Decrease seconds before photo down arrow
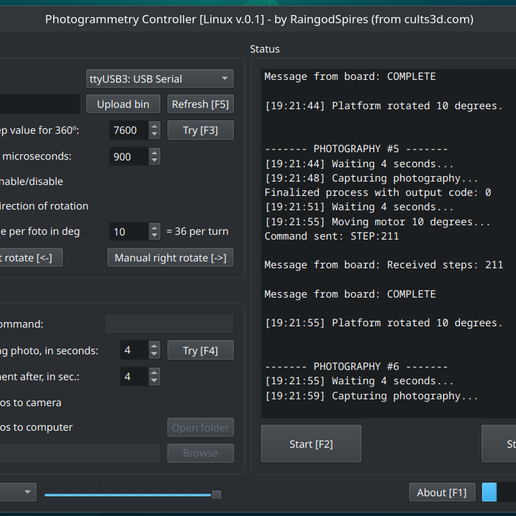This screenshot has width=516, height=516. (154, 354)
